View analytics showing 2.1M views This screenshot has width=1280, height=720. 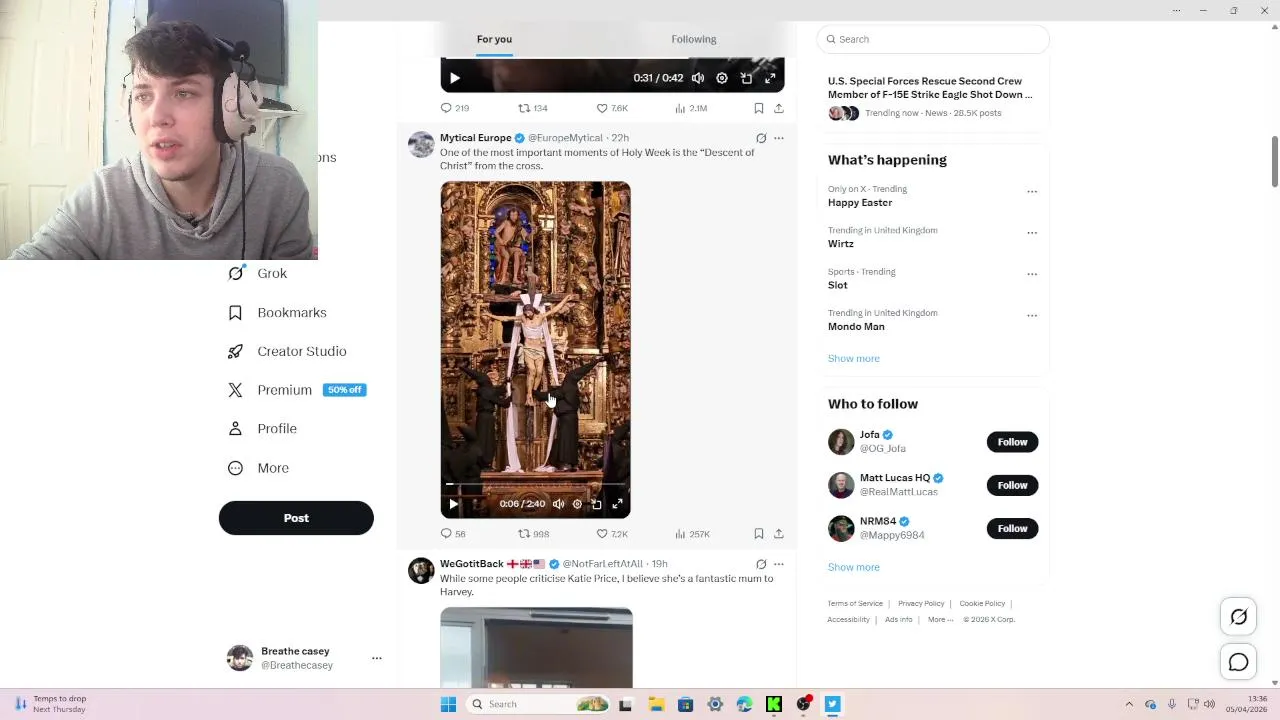pos(691,108)
